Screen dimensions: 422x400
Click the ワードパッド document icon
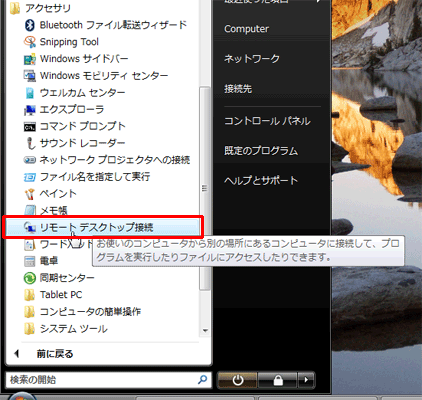click(30, 245)
